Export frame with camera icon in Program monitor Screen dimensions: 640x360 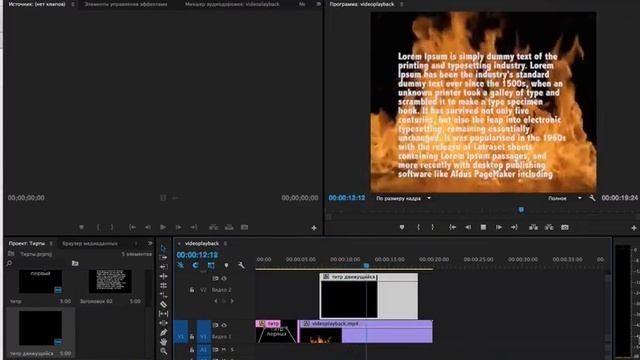click(564, 227)
